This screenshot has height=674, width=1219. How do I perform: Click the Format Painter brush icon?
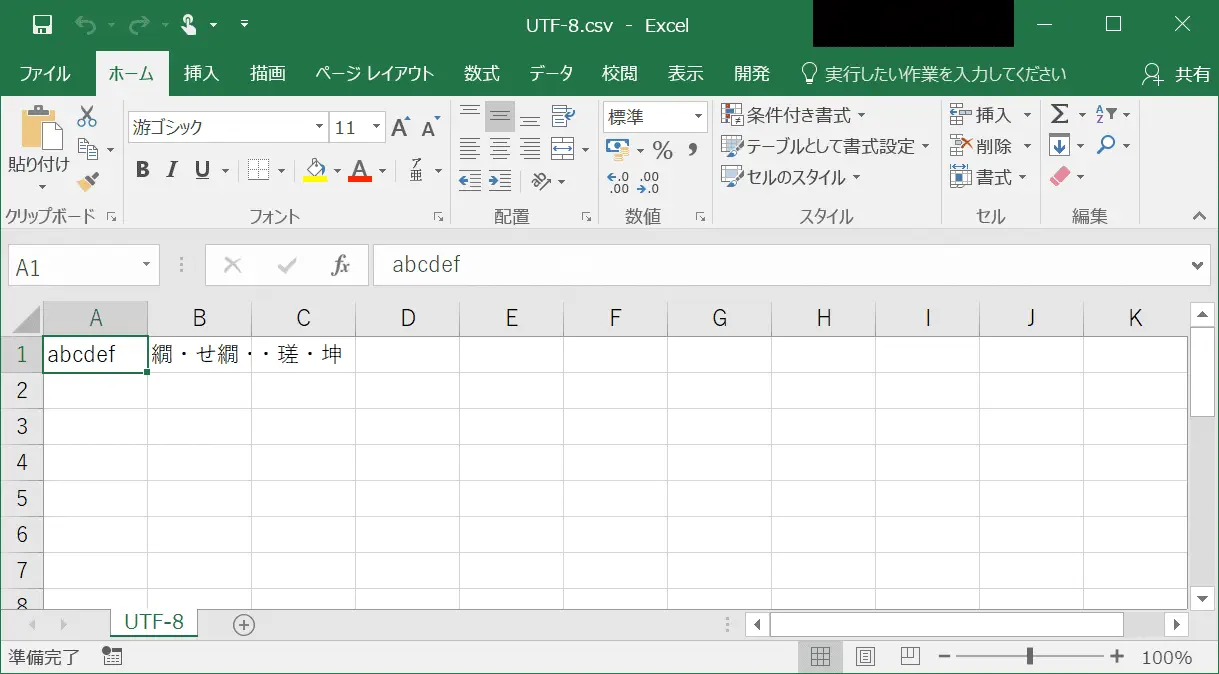tap(88, 180)
